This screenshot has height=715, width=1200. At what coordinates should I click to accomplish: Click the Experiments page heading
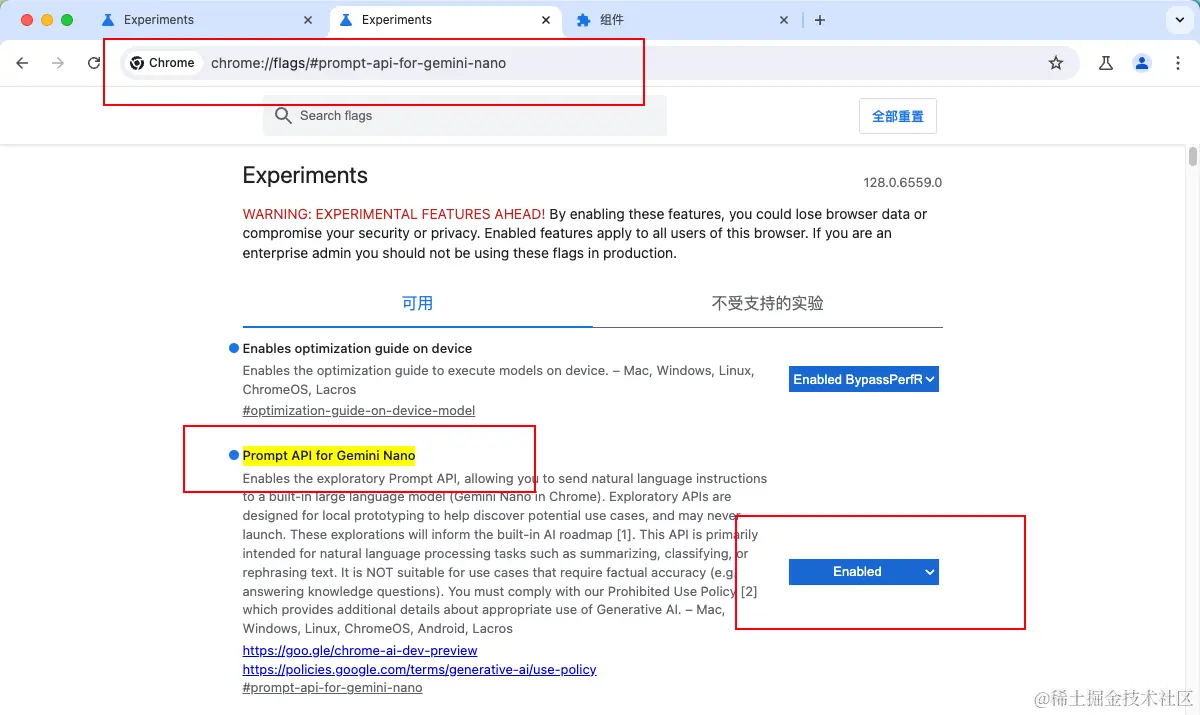[x=305, y=176]
